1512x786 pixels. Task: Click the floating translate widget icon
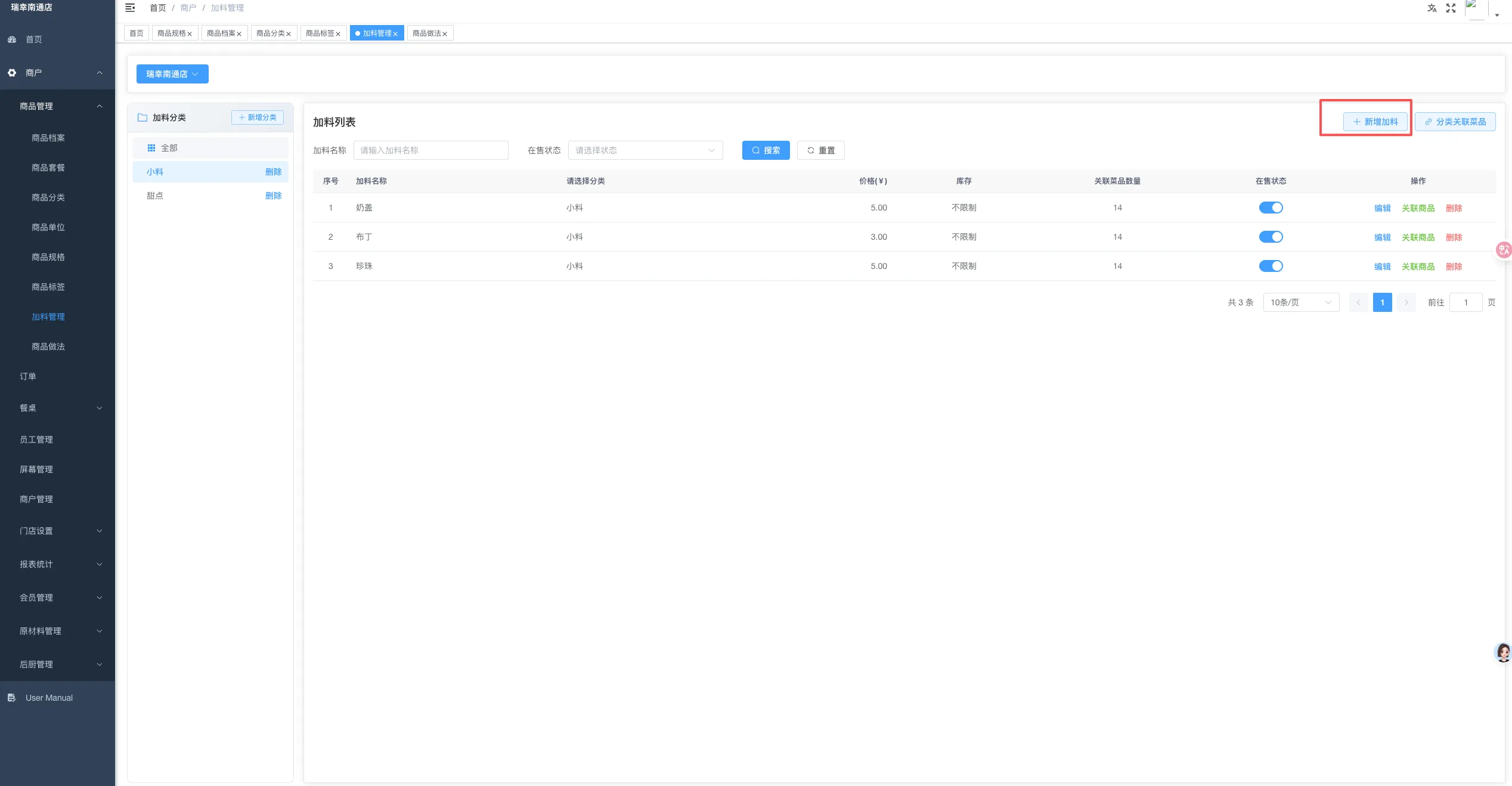[x=1504, y=250]
